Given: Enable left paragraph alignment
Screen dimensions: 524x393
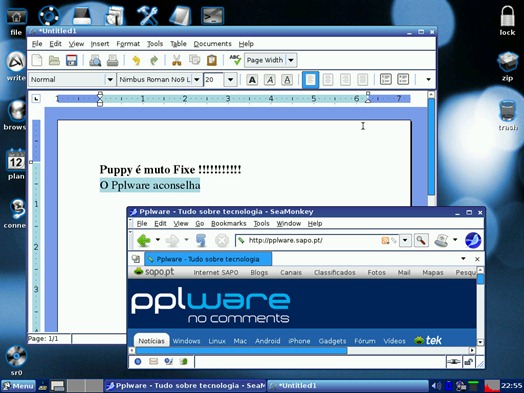Looking at the screenshot, I should 310,80.
